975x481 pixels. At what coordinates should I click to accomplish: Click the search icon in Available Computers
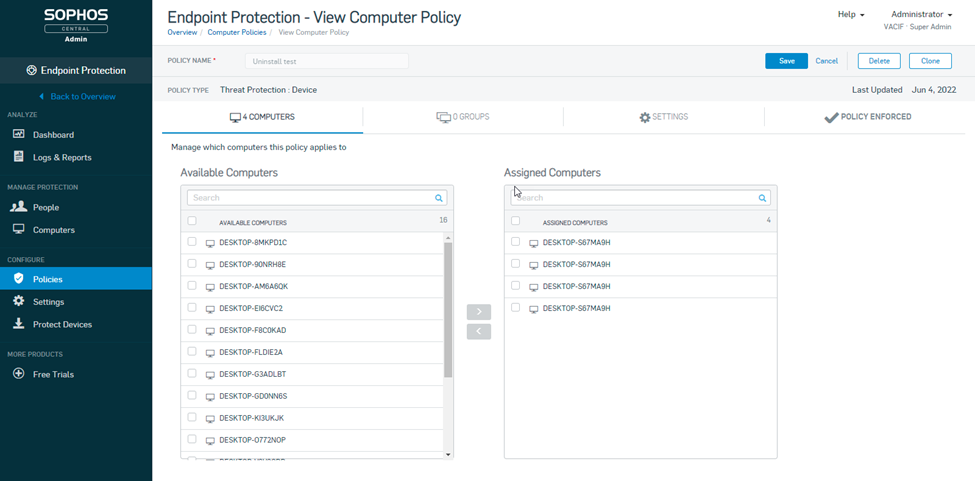click(x=439, y=198)
